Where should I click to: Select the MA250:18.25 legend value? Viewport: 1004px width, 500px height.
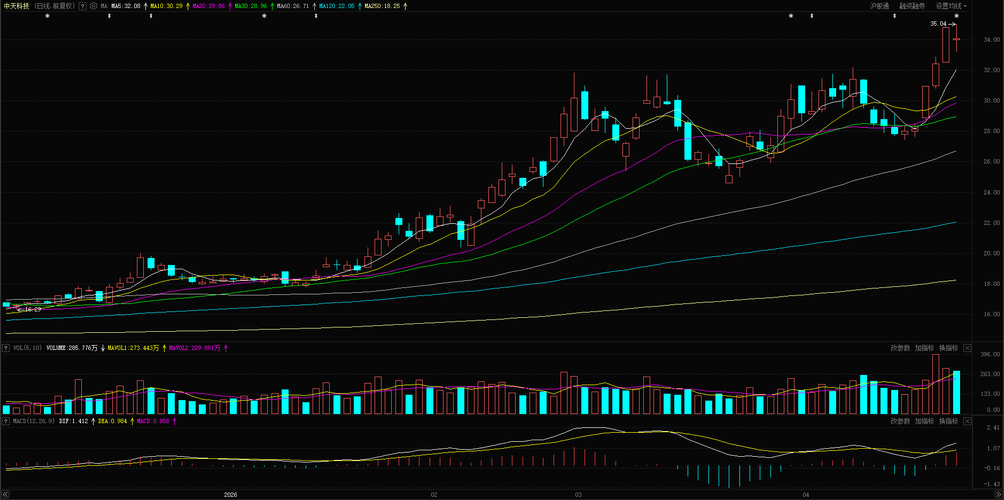click(x=382, y=6)
